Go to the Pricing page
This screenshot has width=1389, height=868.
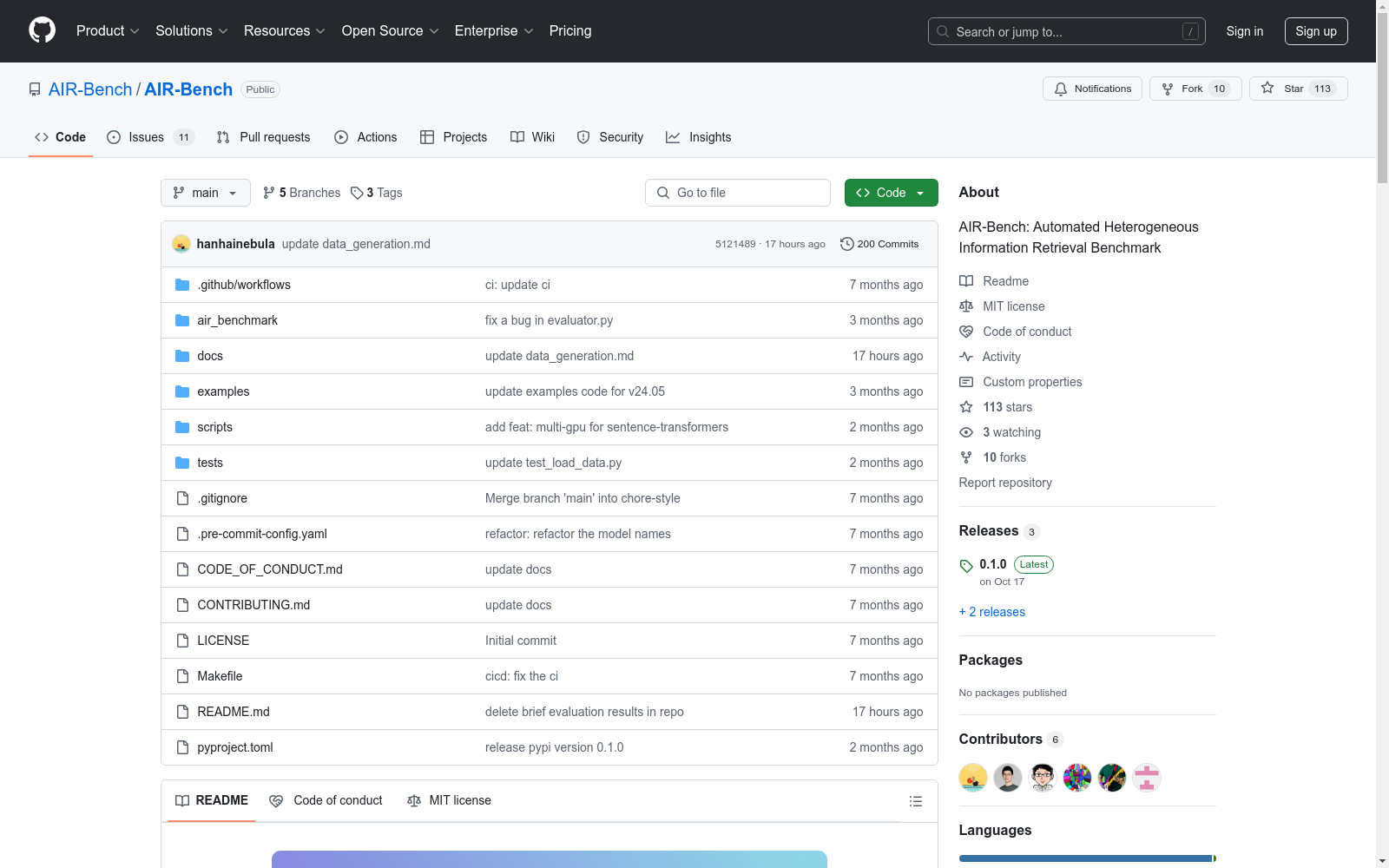tap(570, 31)
